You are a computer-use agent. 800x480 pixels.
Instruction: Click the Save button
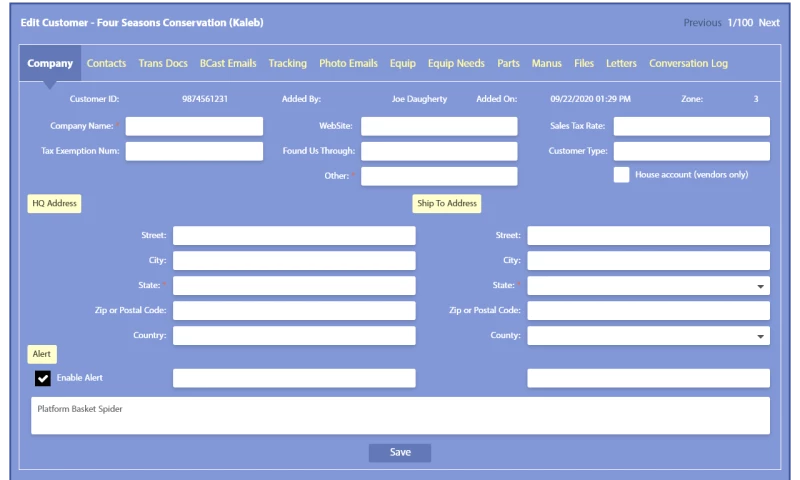(400, 452)
